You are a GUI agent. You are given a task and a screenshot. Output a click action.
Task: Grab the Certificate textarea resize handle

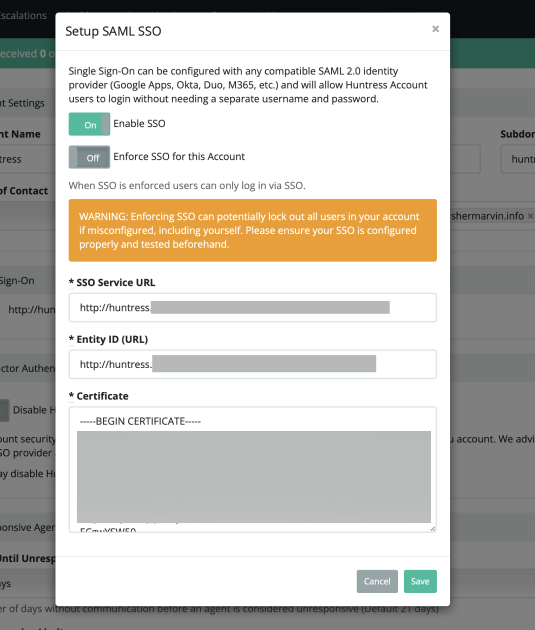click(433, 529)
